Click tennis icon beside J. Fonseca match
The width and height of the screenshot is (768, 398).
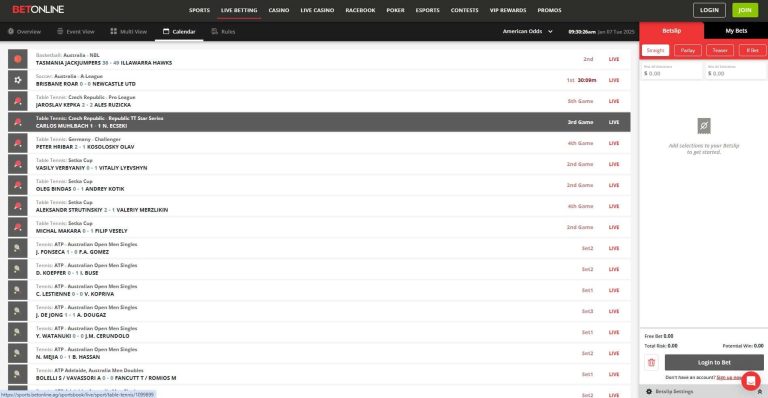(x=18, y=248)
